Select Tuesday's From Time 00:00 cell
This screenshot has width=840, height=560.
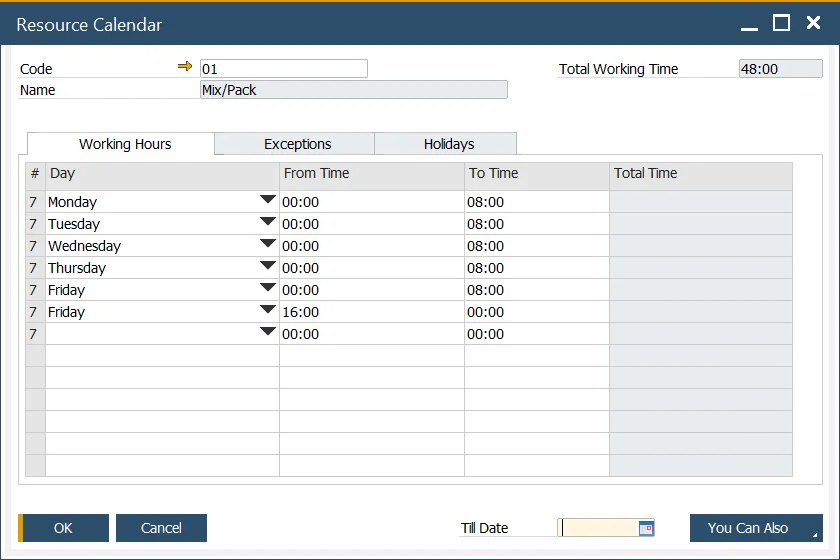coord(372,224)
